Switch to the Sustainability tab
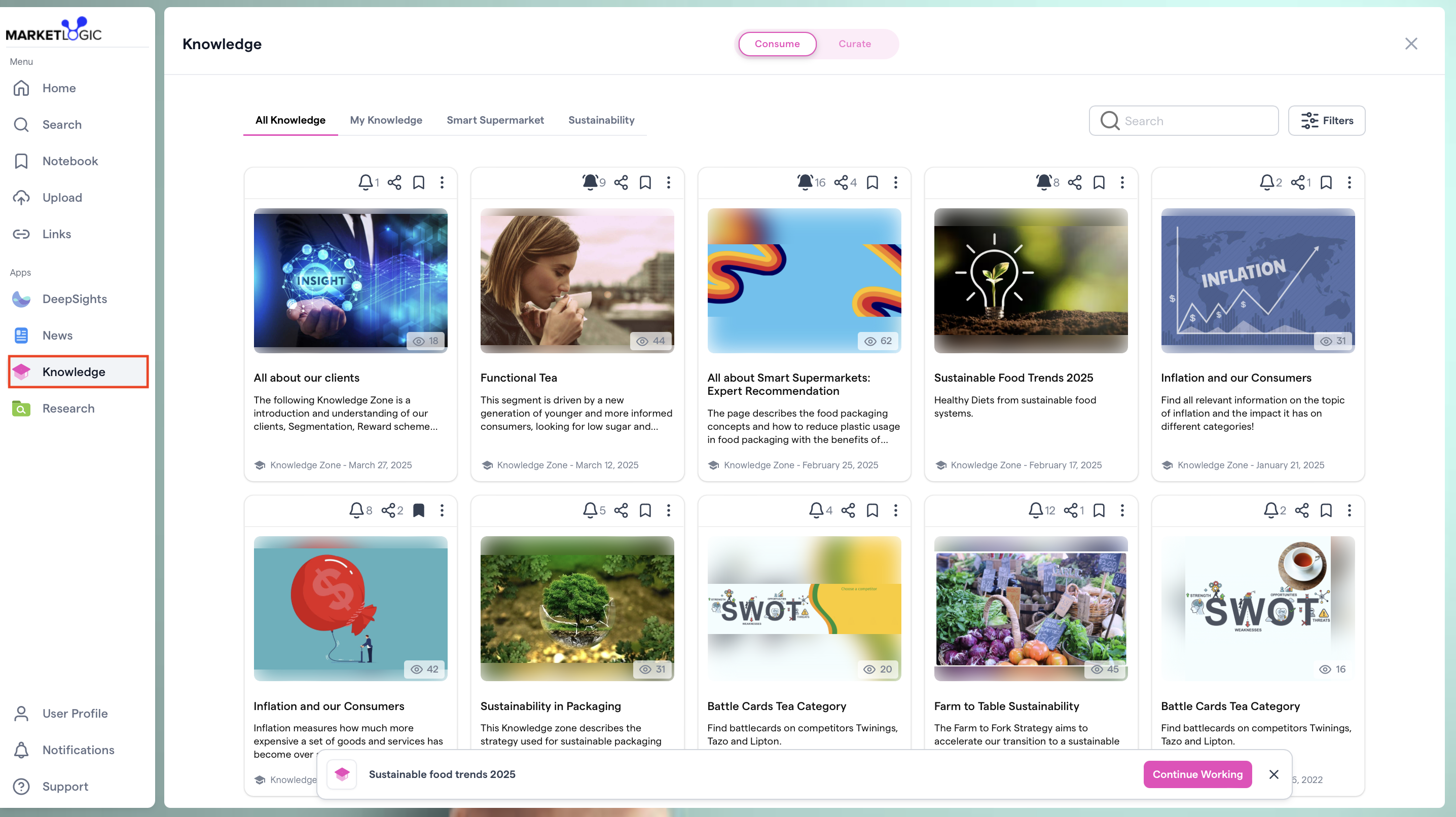Viewport: 1456px width, 817px height. point(601,120)
